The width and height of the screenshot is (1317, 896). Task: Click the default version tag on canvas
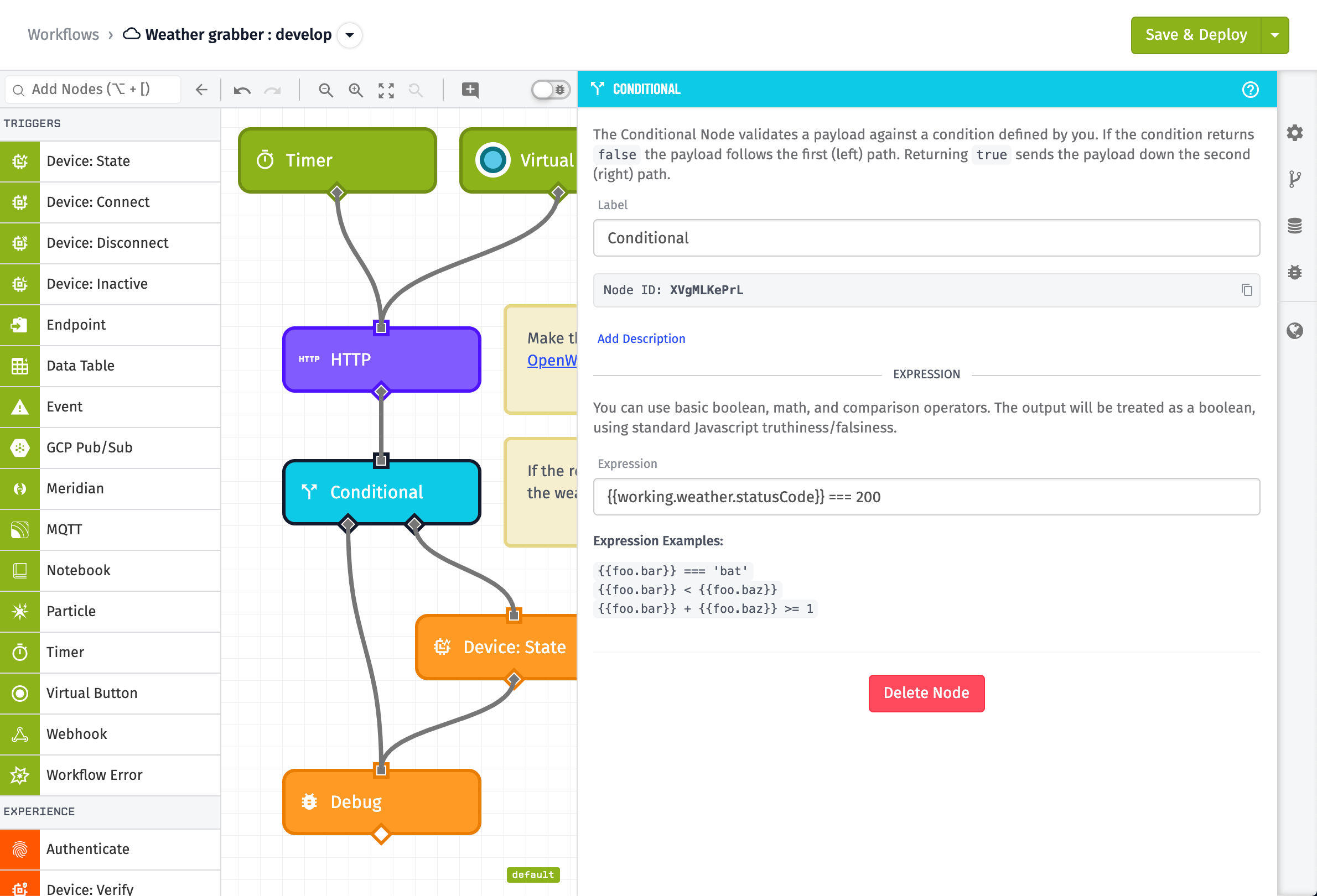click(x=533, y=874)
